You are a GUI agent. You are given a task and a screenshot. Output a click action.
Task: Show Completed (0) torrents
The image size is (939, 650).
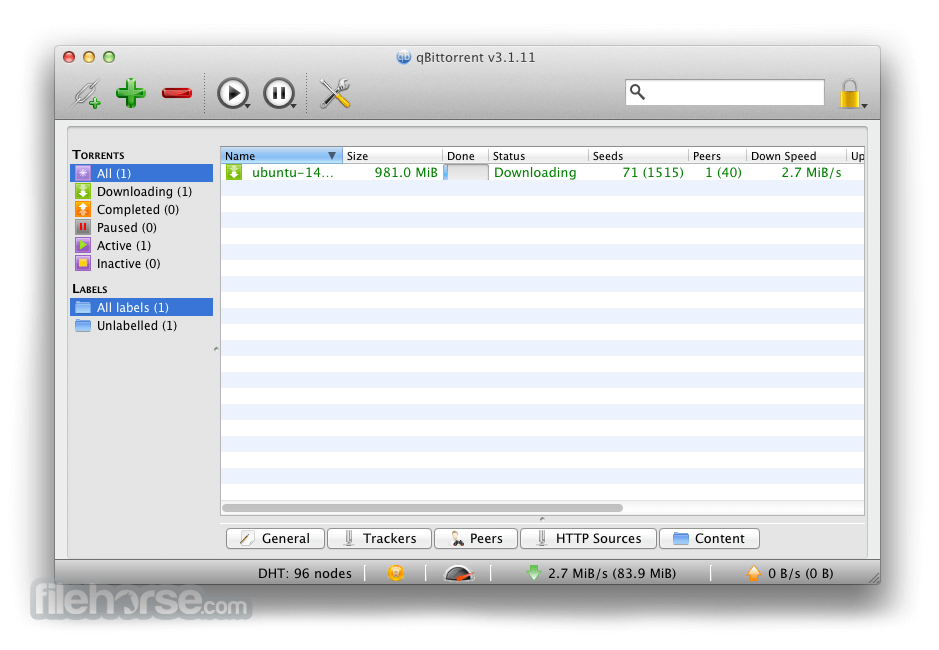[141, 209]
